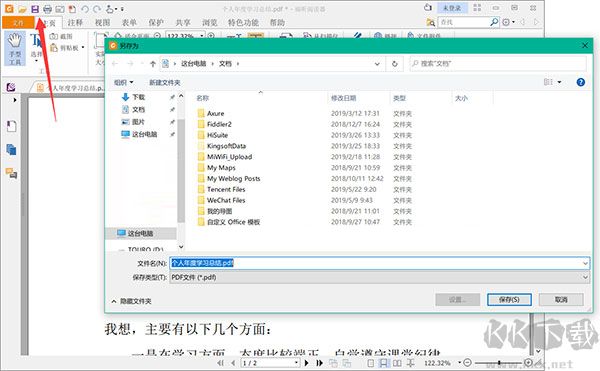Click the refresh button in Save As dialog

tap(395, 64)
